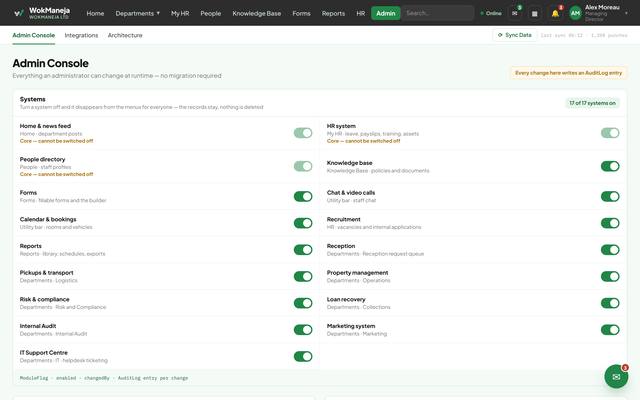Open the HR menu item
The width and height of the screenshot is (640, 400).
coord(361,13)
